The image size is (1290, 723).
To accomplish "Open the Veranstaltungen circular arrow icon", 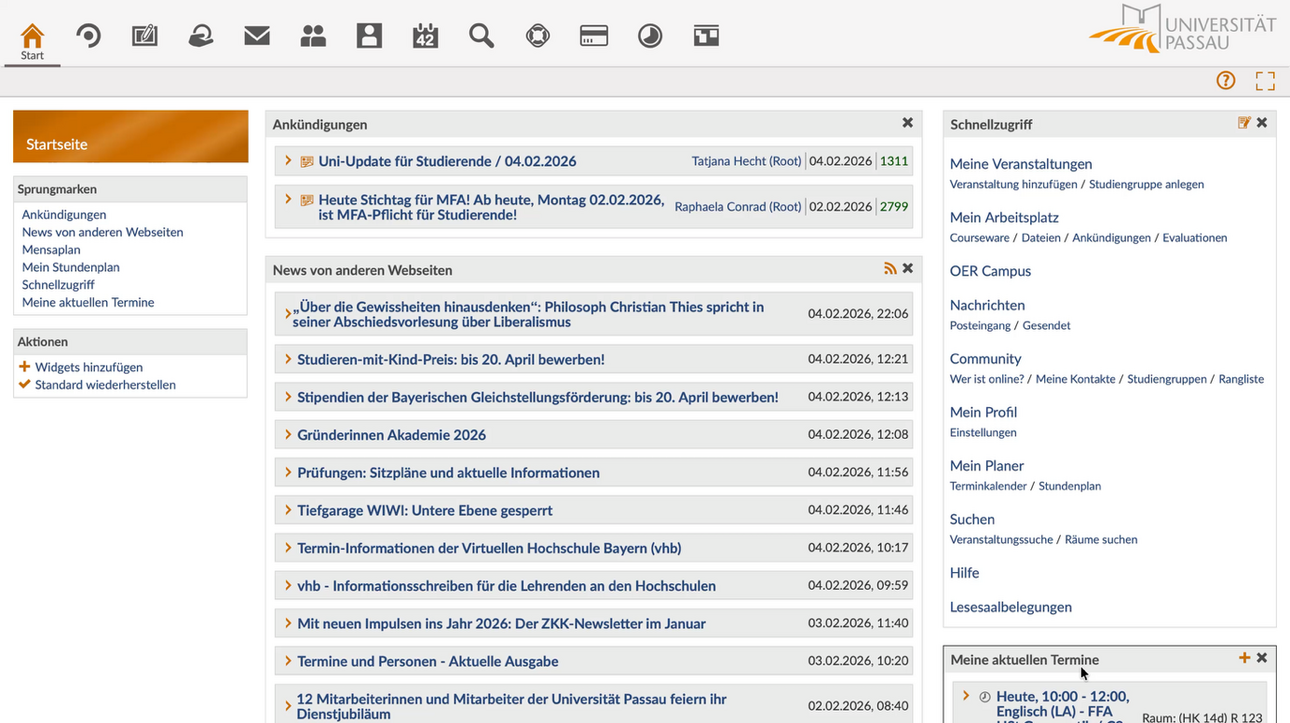I will tap(89, 36).
